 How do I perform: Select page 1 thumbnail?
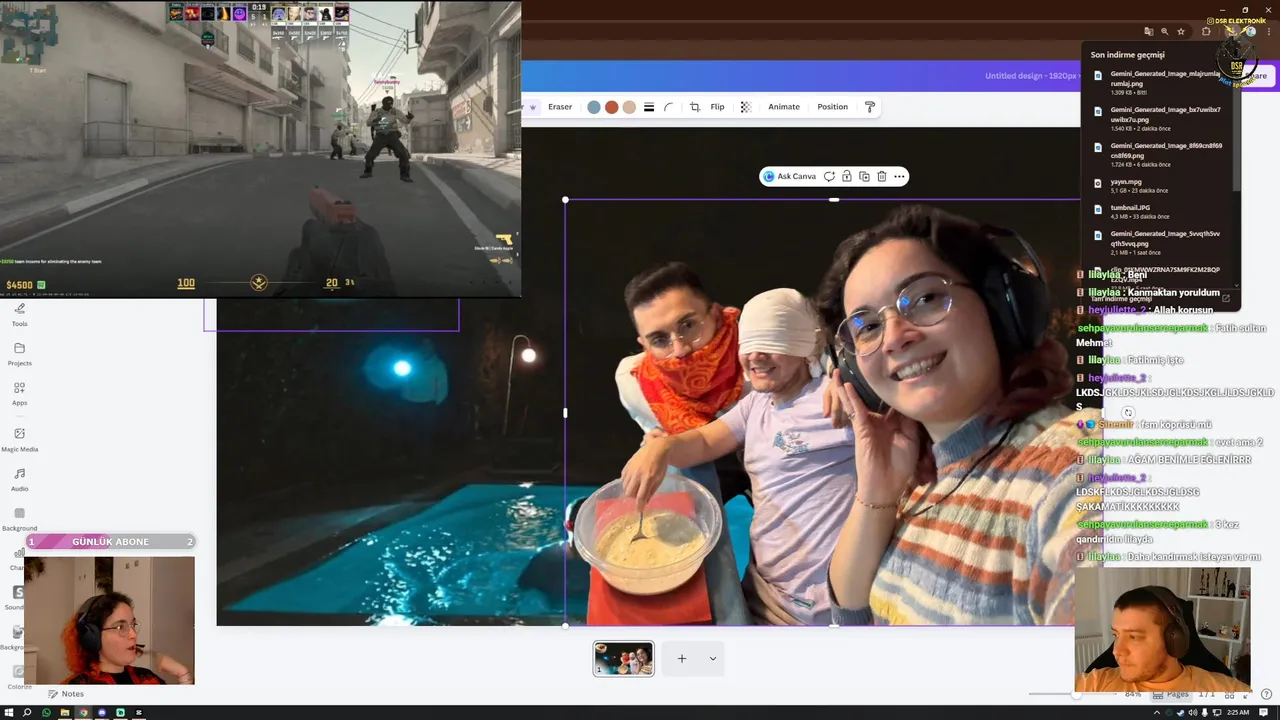623,659
